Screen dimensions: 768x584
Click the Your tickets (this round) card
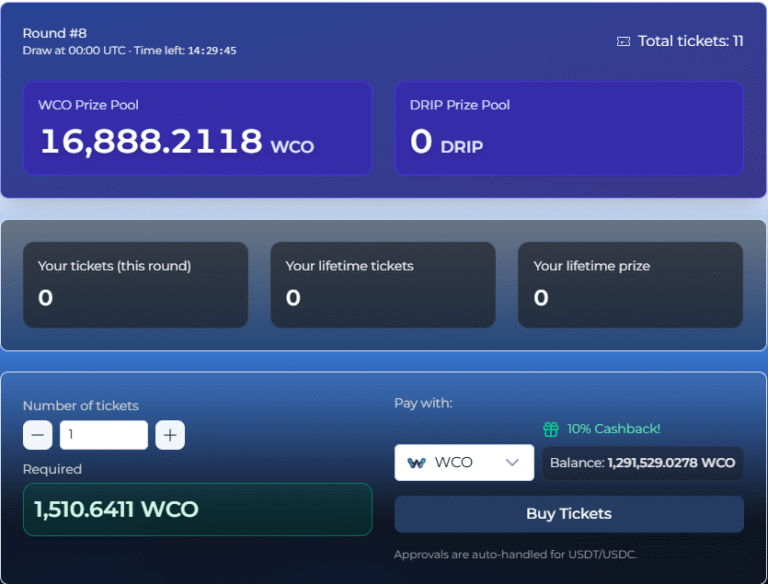pyautogui.click(x=135, y=284)
